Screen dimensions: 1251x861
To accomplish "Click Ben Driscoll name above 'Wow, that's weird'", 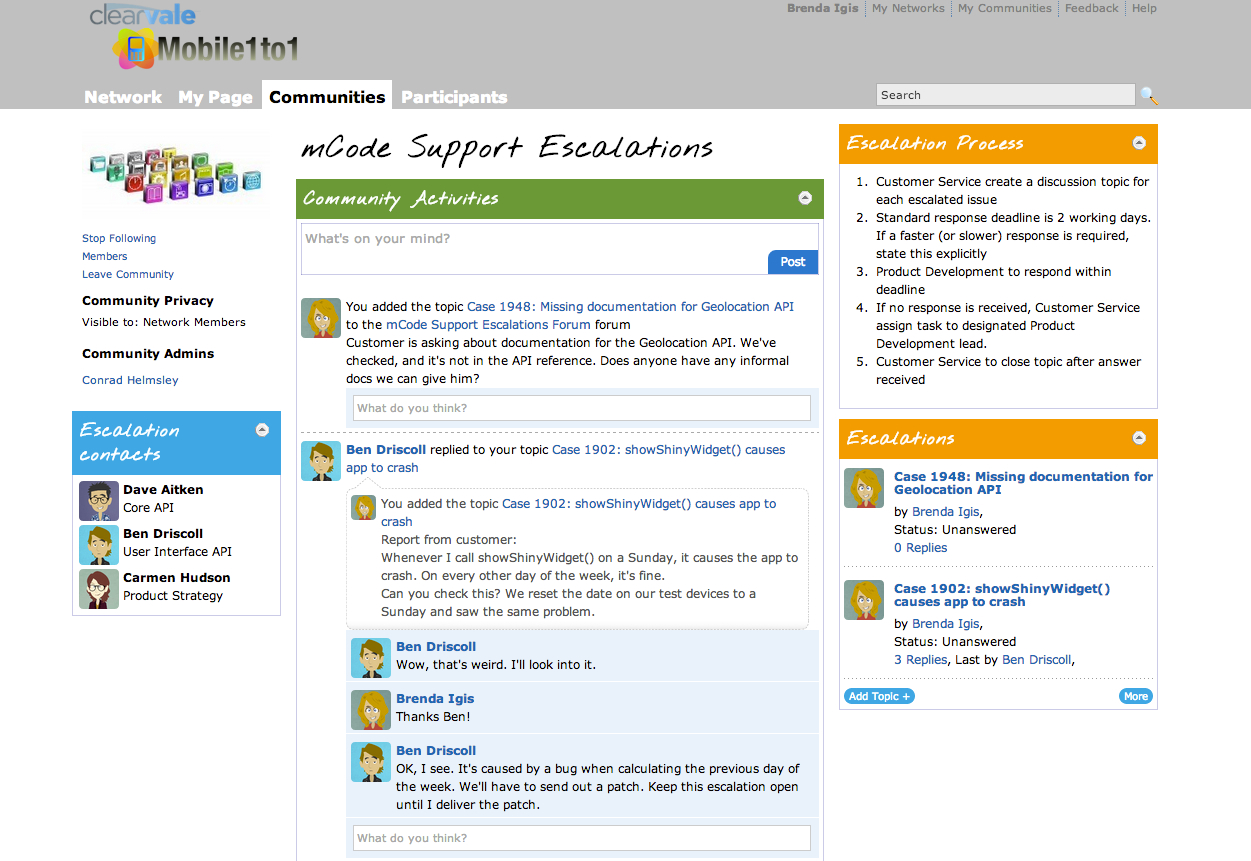I will coord(436,647).
